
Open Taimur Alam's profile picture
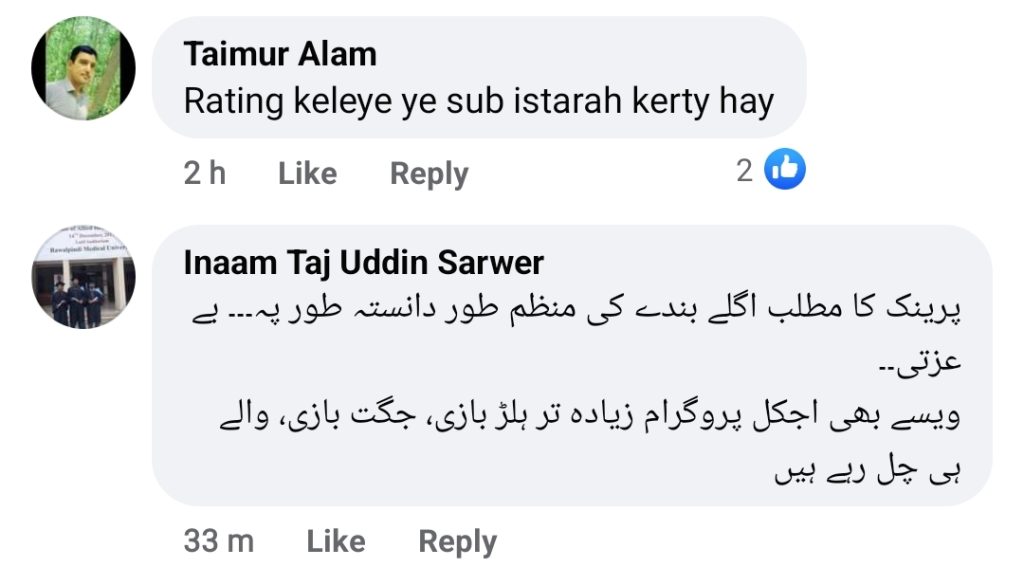pos(84,69)
